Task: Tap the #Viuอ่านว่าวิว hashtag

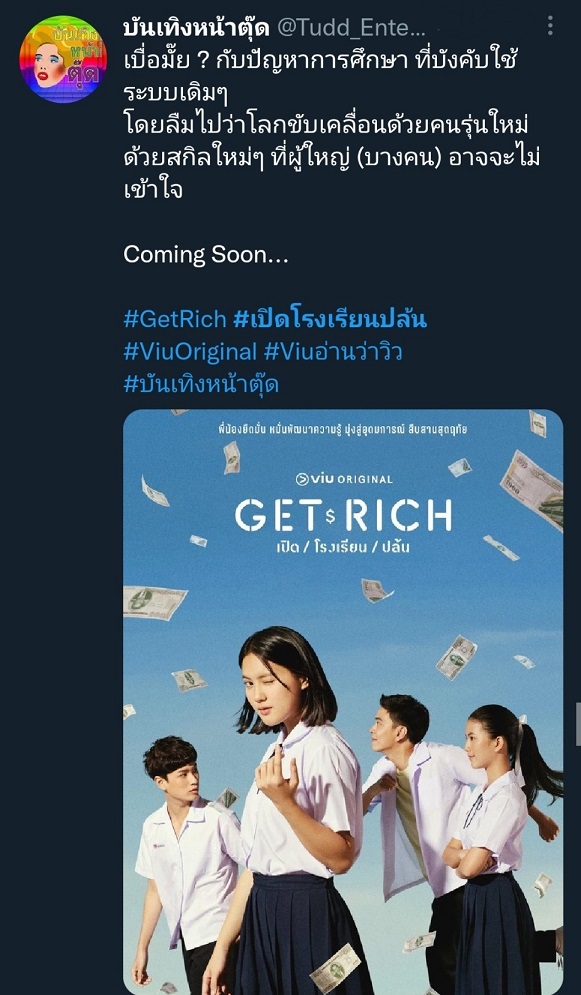Action: (x=332, y=352)
